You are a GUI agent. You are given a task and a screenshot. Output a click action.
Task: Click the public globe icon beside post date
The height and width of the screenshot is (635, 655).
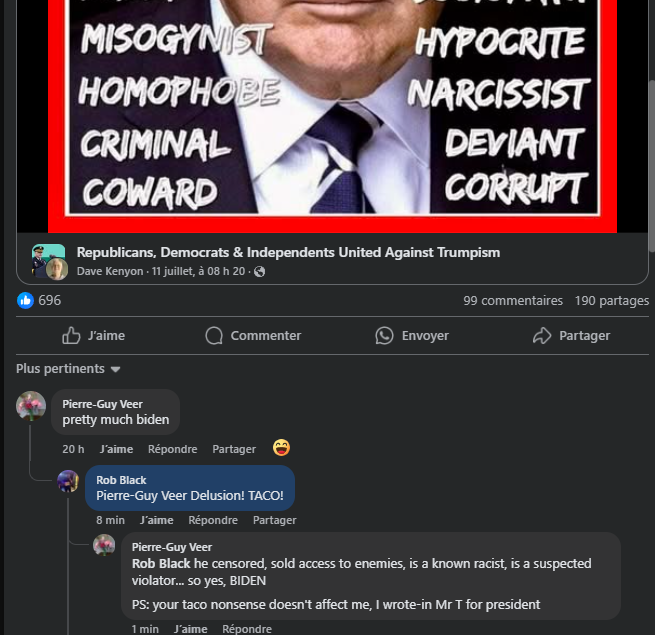click(x=259, y=272)
